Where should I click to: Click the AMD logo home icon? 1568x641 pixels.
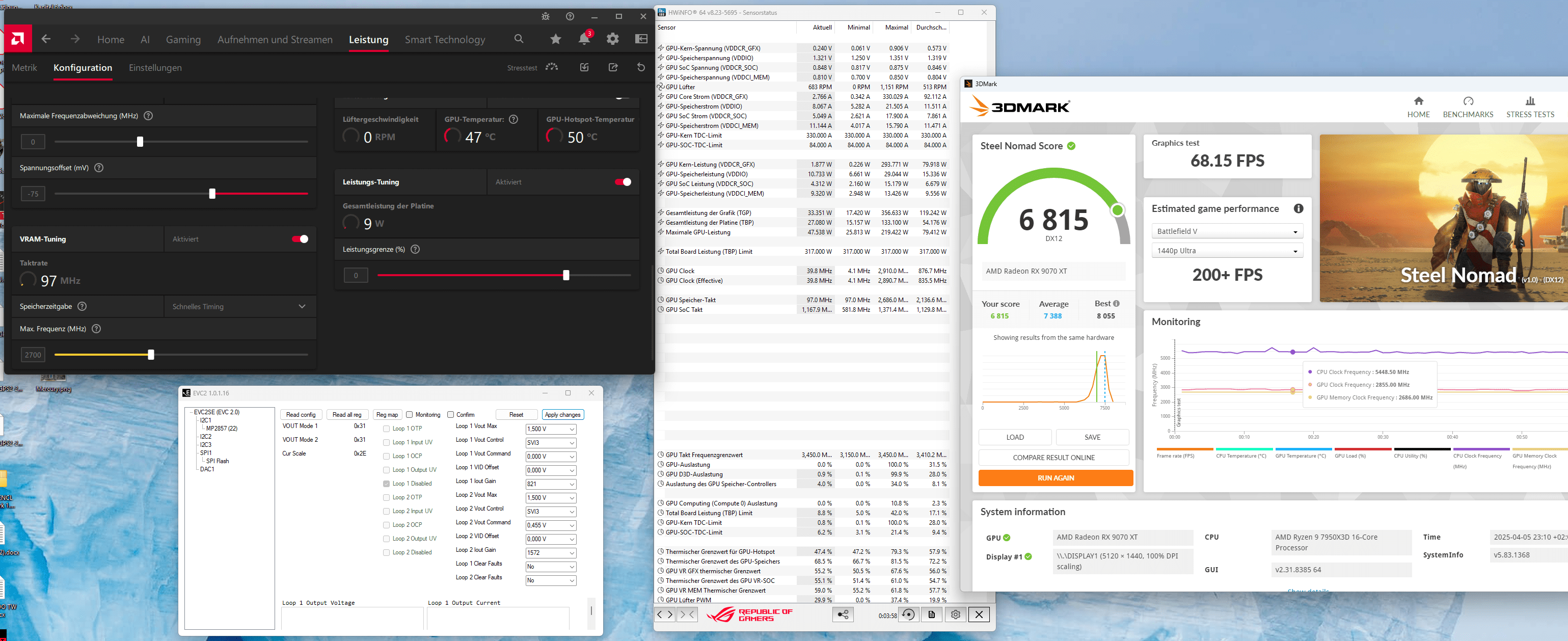tap(18, 39)
